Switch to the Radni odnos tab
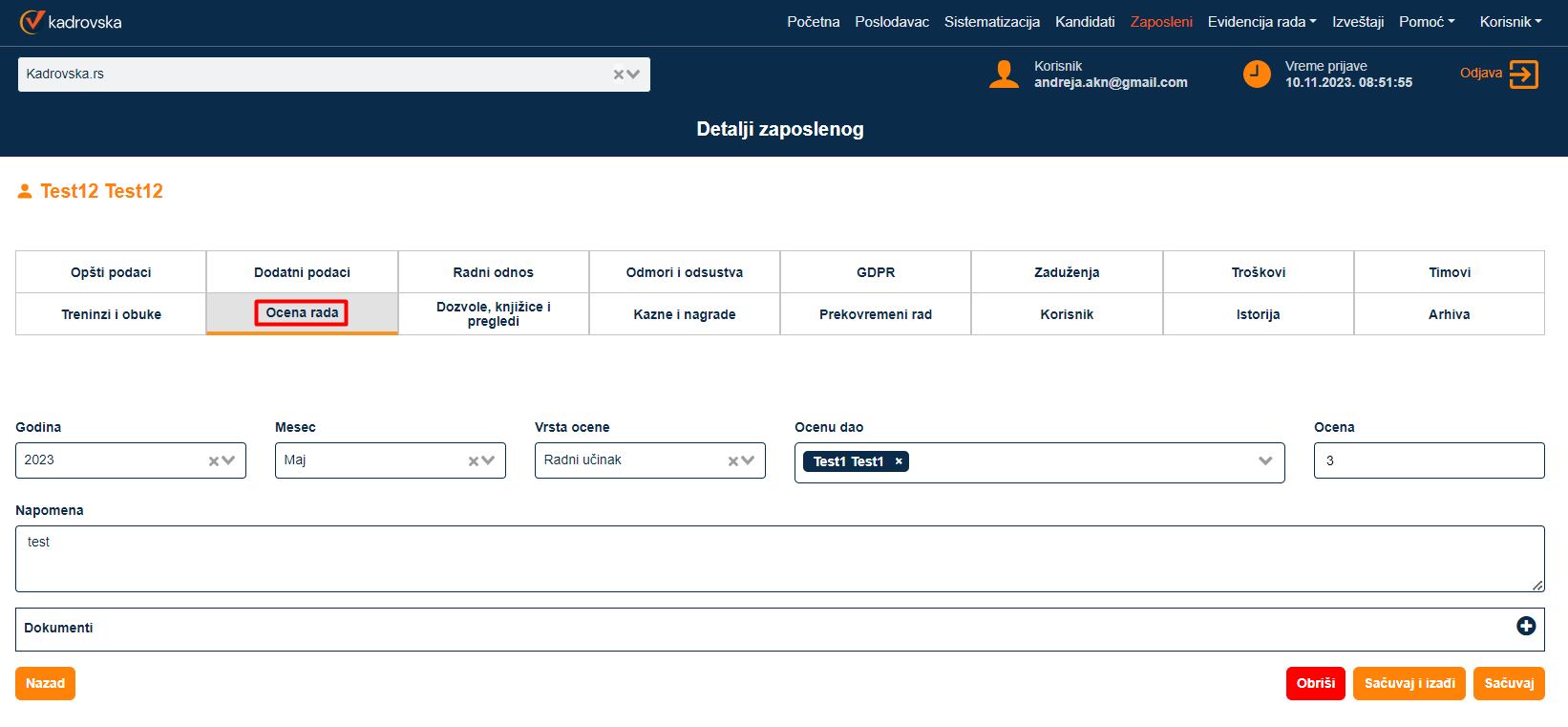1568x727 pixels. pos(493,272)
